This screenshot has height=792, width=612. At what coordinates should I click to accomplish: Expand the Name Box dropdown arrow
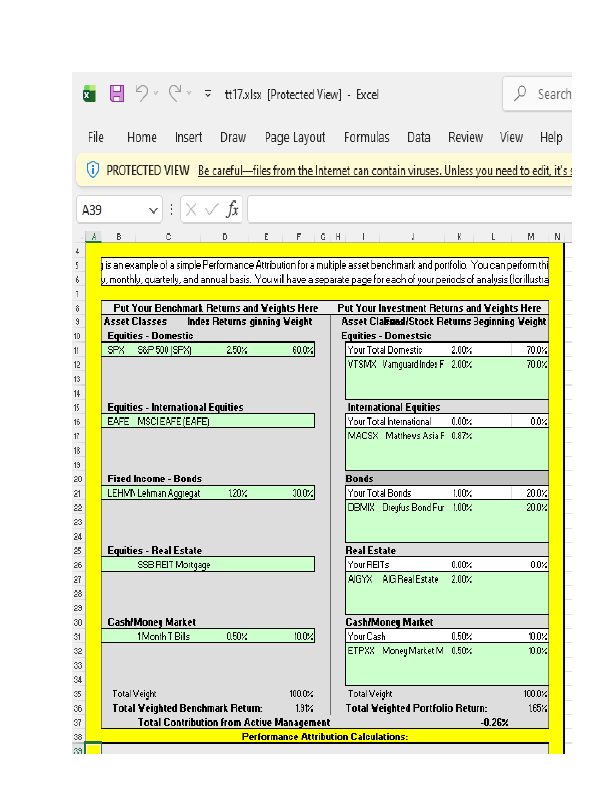coord(154,210)
